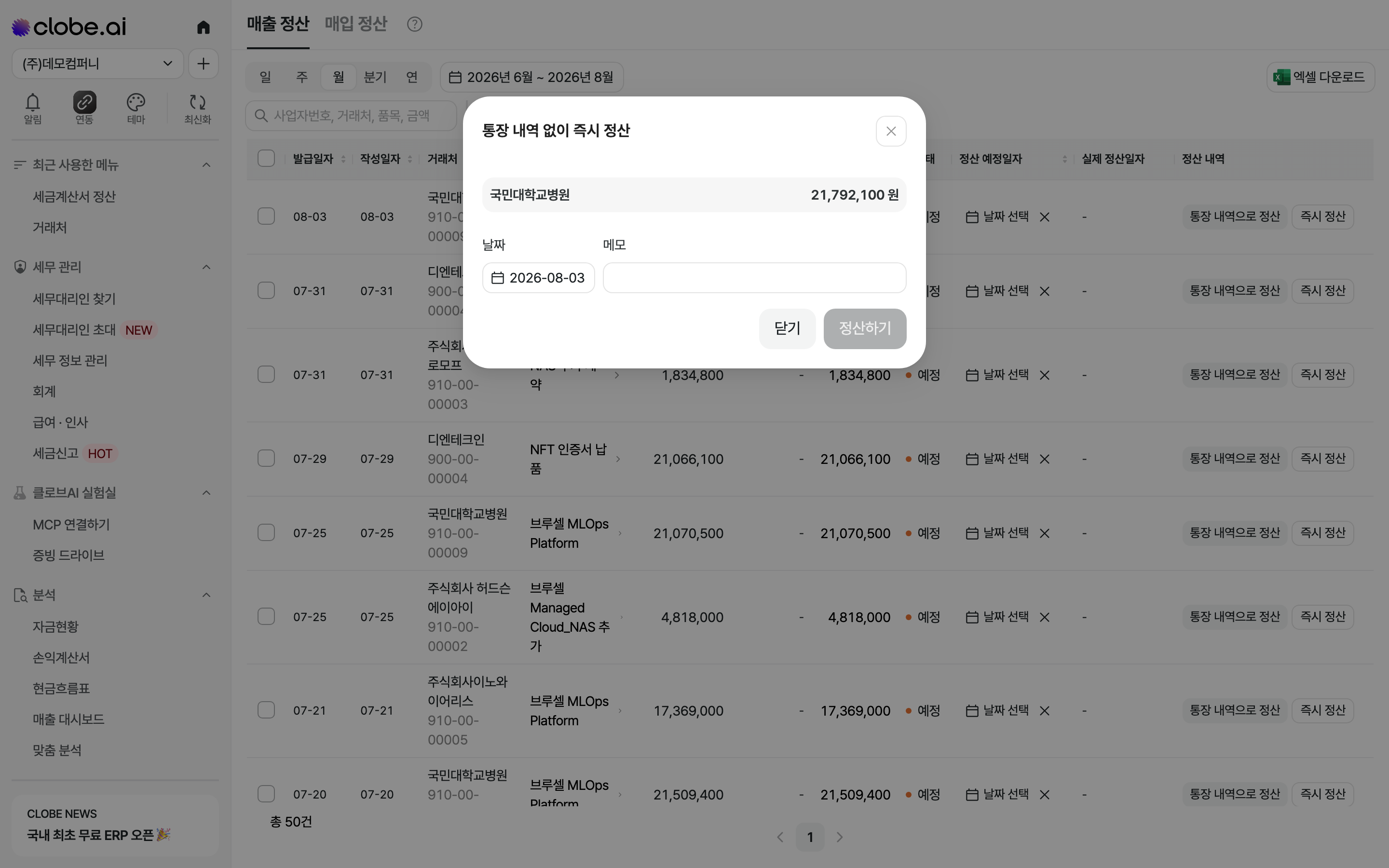Image resolution: width=1389 pixels, height=868 pixels.
Task: Select the 연 period option
Action: coord(412,77)
